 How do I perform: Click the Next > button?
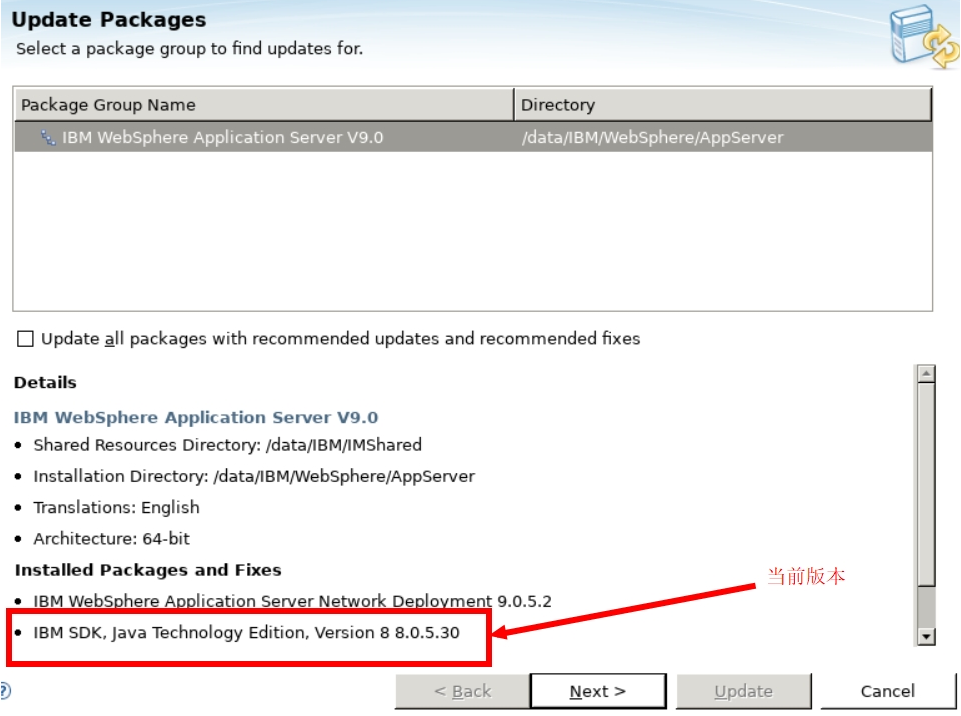point(598,691)
